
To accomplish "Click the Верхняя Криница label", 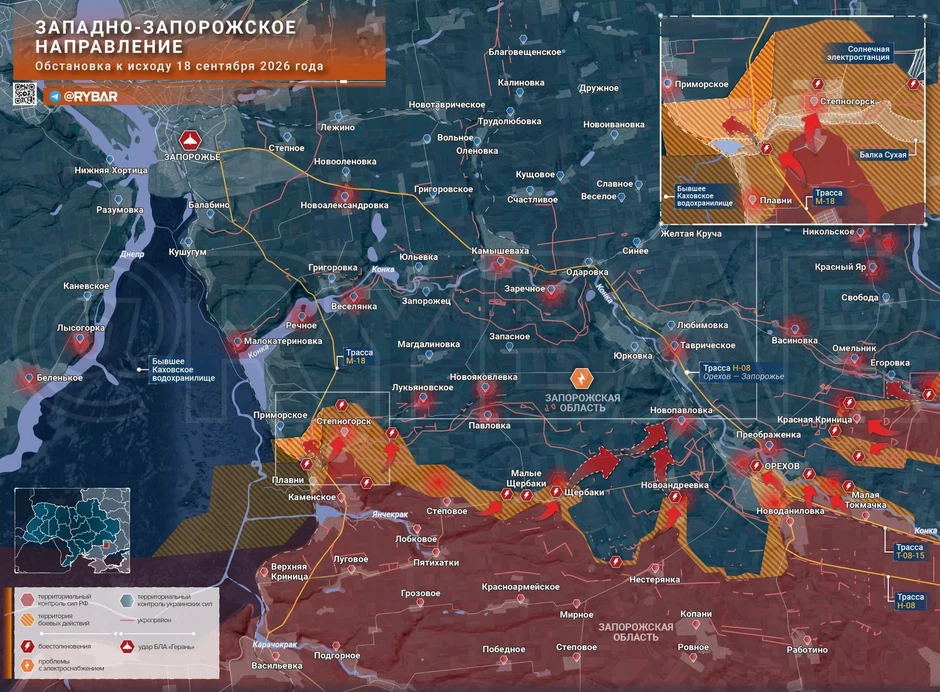I will click(x=289, y=571).
